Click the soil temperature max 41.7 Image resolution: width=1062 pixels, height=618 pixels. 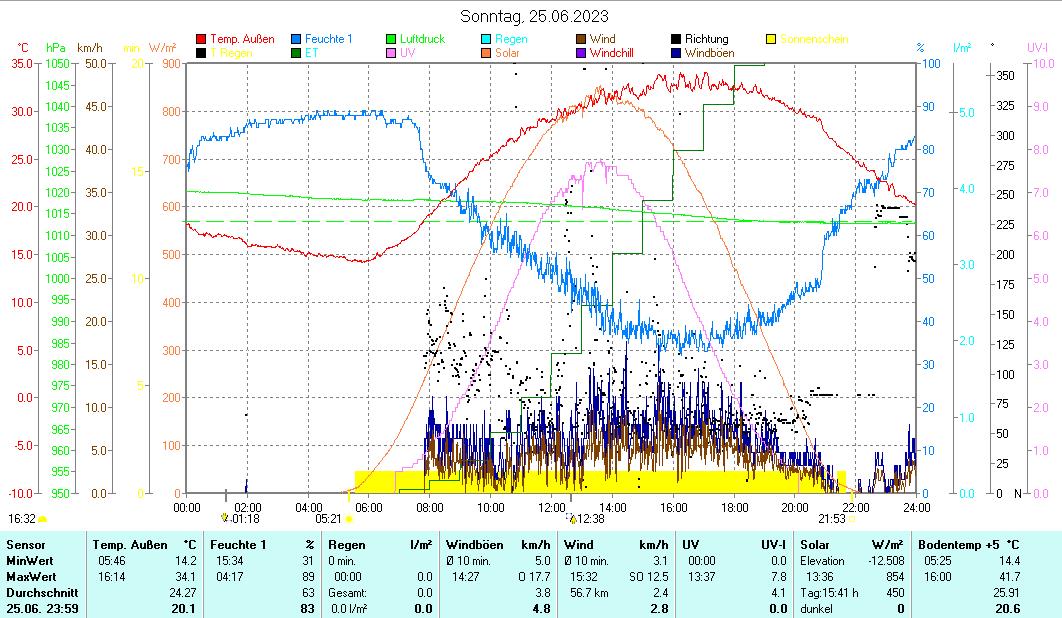click(1009, 577)
